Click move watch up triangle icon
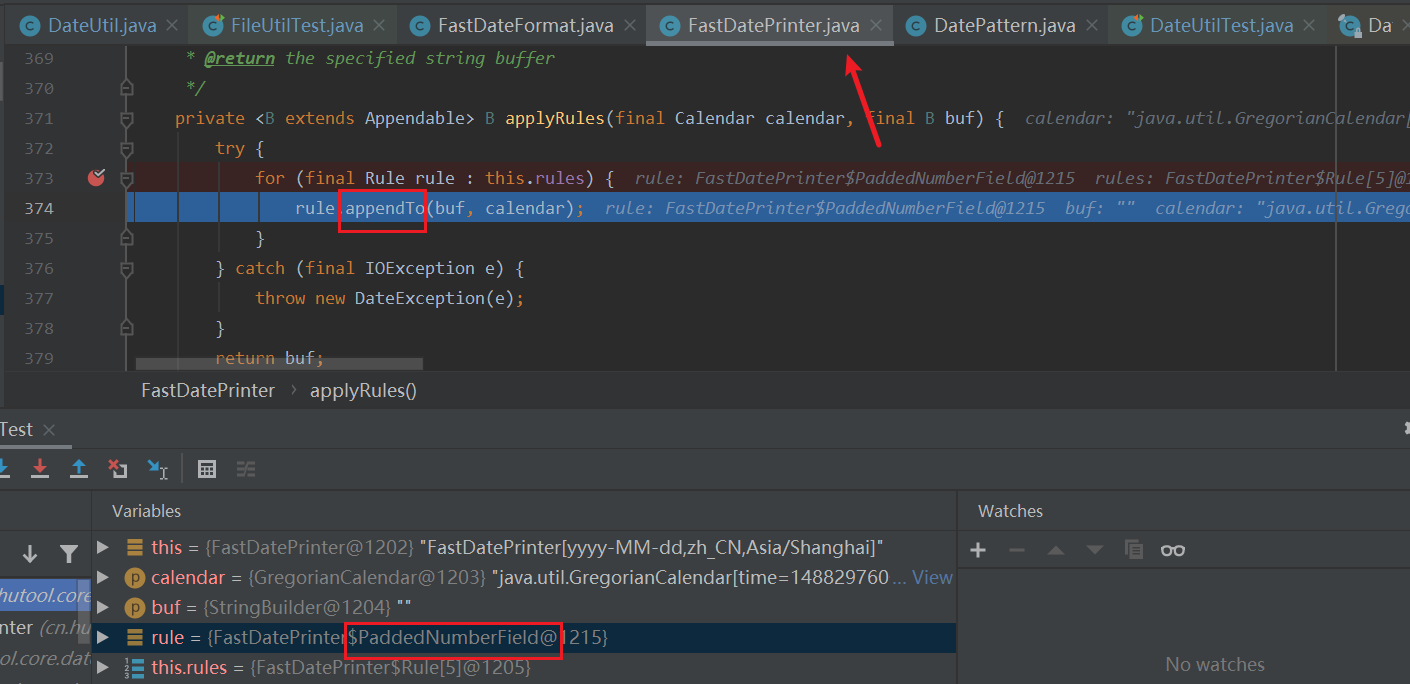1410x684 pixels. pos(1056,550)
